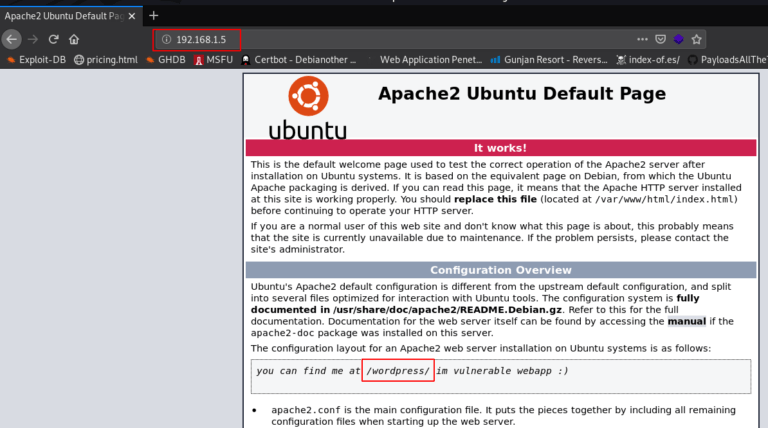The height and width of the screenshot is (428, 768).
Task: Open the Exploit-DB bookmark
Action: pyautogui.click(x=35, y=60)
